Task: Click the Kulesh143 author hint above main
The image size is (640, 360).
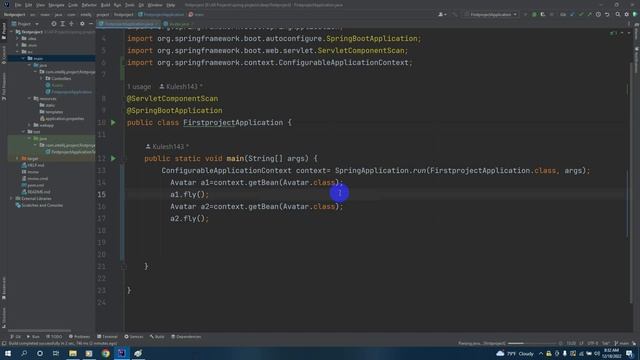Action: (x=167, y=147)
